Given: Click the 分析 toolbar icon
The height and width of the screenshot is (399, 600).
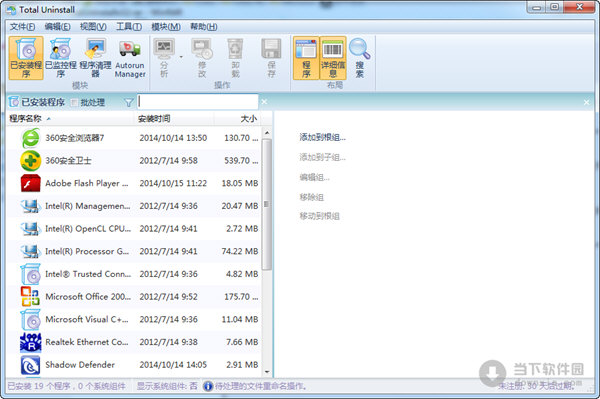Looking at the screenshot, I should coord(164,58).
